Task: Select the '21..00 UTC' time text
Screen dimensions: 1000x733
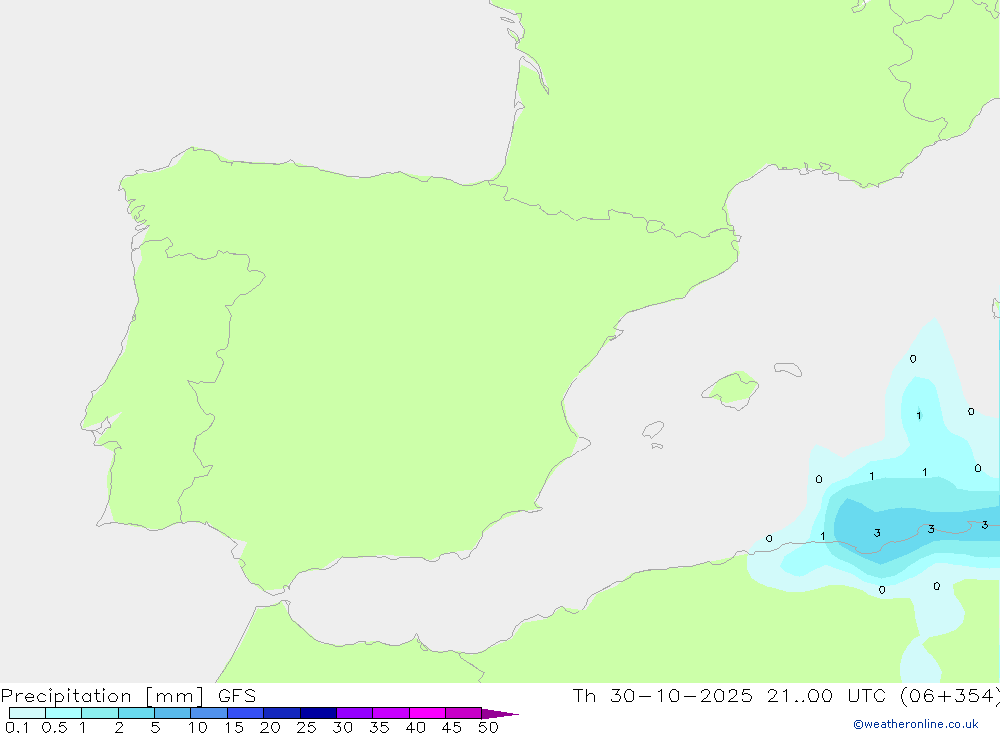Action: coord(827,695)
